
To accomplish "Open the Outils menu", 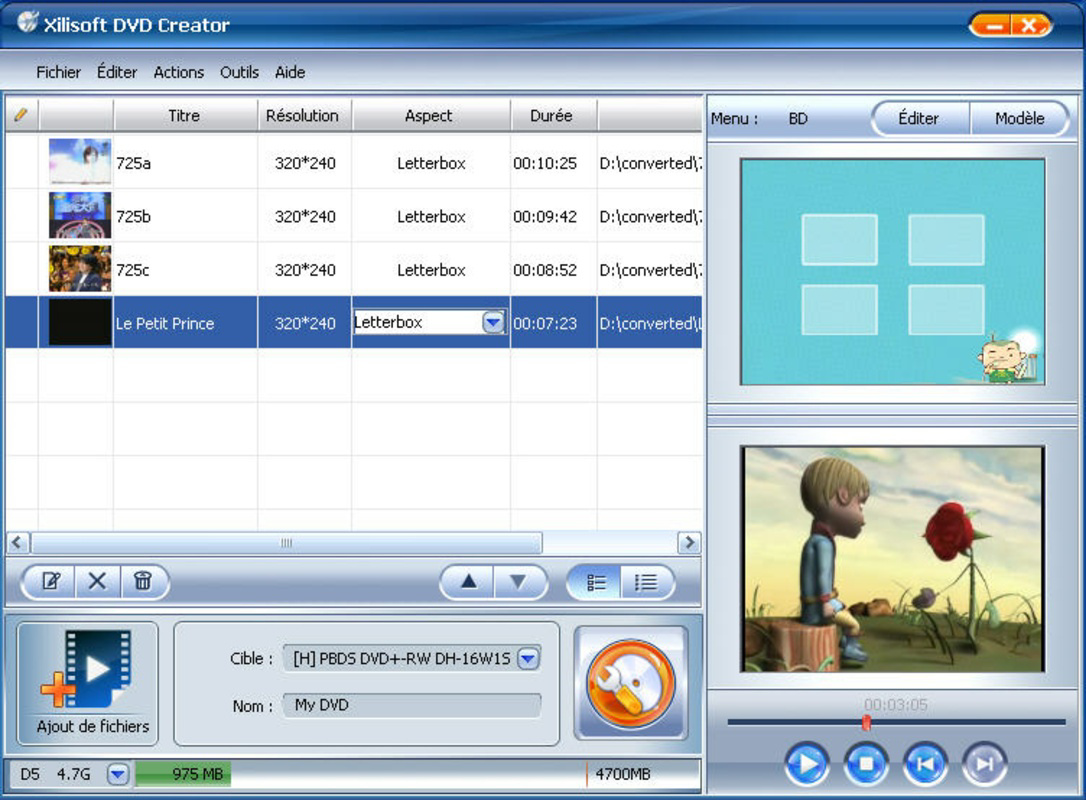I will pos(239,72).
